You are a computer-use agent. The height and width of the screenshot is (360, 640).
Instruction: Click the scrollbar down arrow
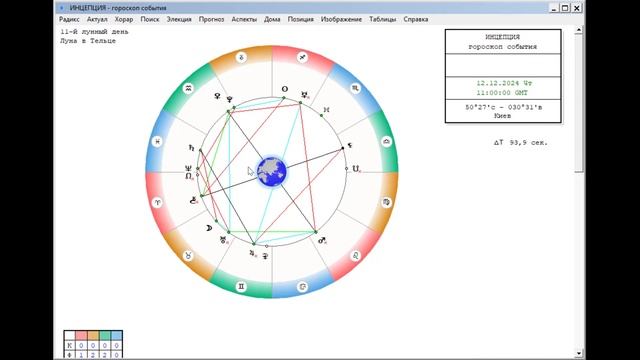(578, 353)
